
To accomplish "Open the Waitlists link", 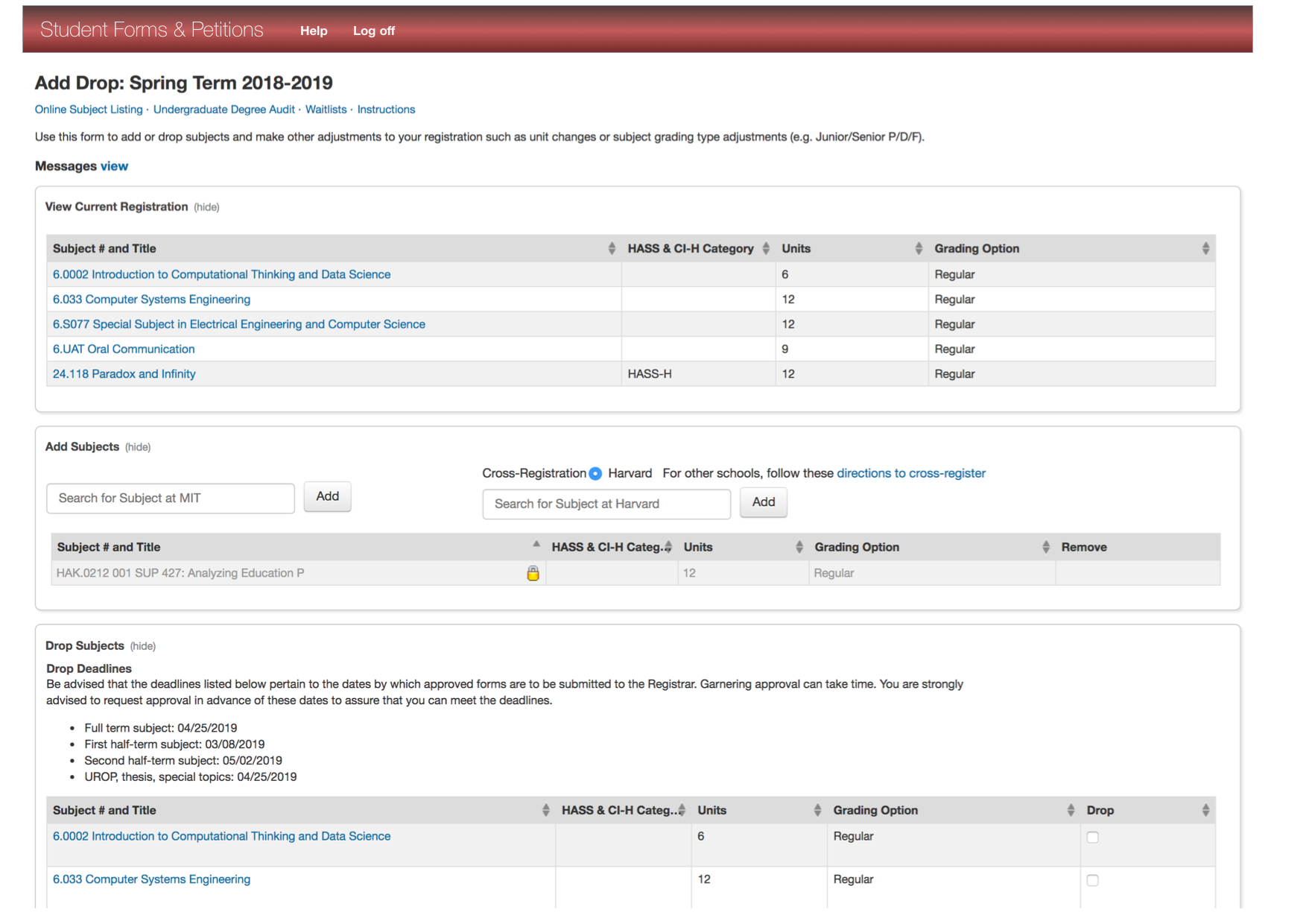I will [x=326, y=110].
